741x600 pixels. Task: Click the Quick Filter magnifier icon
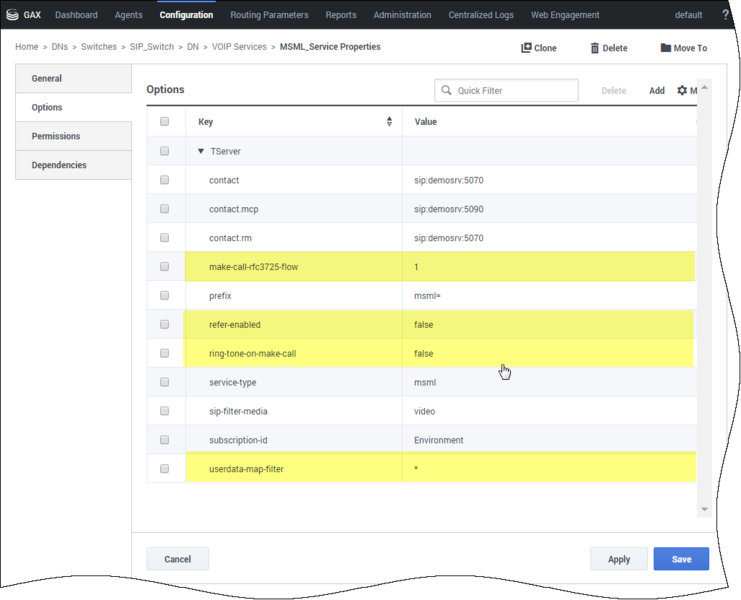click(446, 90)
